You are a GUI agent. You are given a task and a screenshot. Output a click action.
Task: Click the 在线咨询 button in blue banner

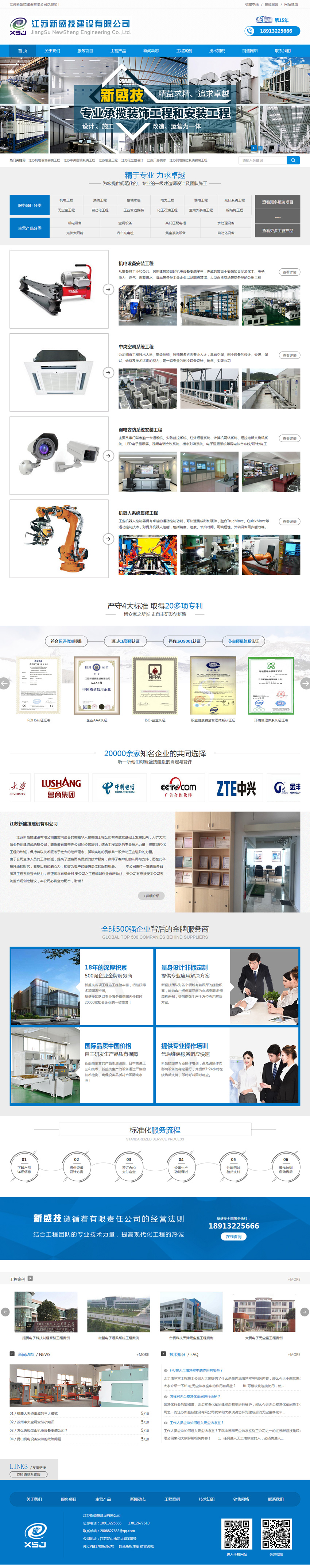click(x=233, y=1236)
